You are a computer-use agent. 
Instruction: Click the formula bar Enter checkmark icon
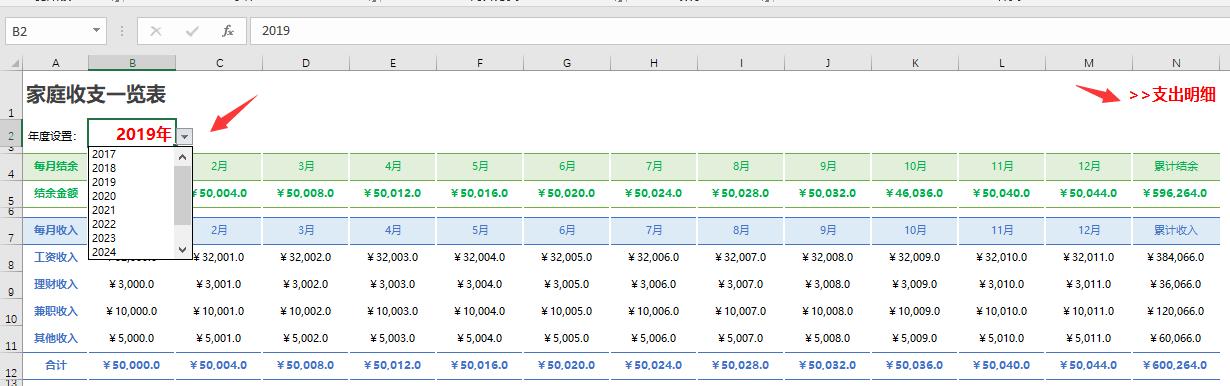click(x=192, y=31)
